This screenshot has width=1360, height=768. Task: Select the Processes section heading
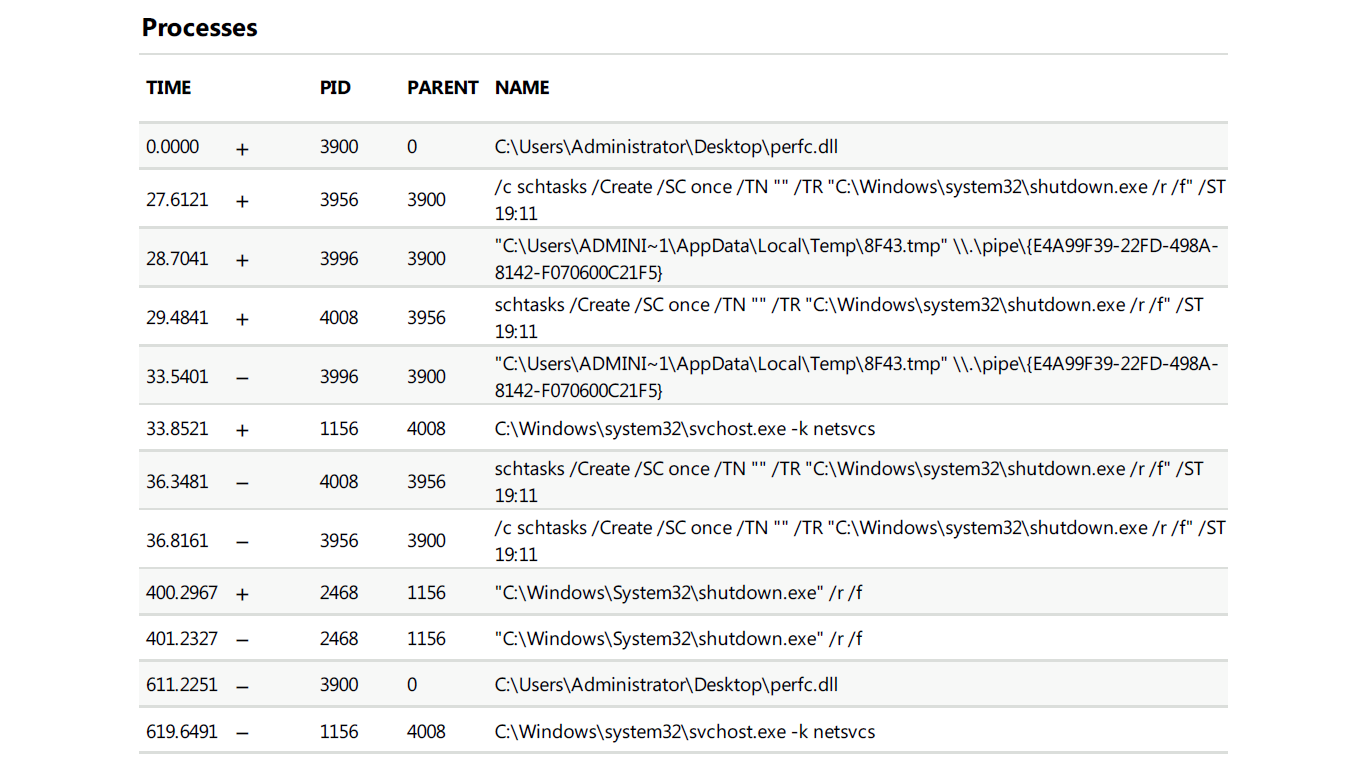coord(199,28)
